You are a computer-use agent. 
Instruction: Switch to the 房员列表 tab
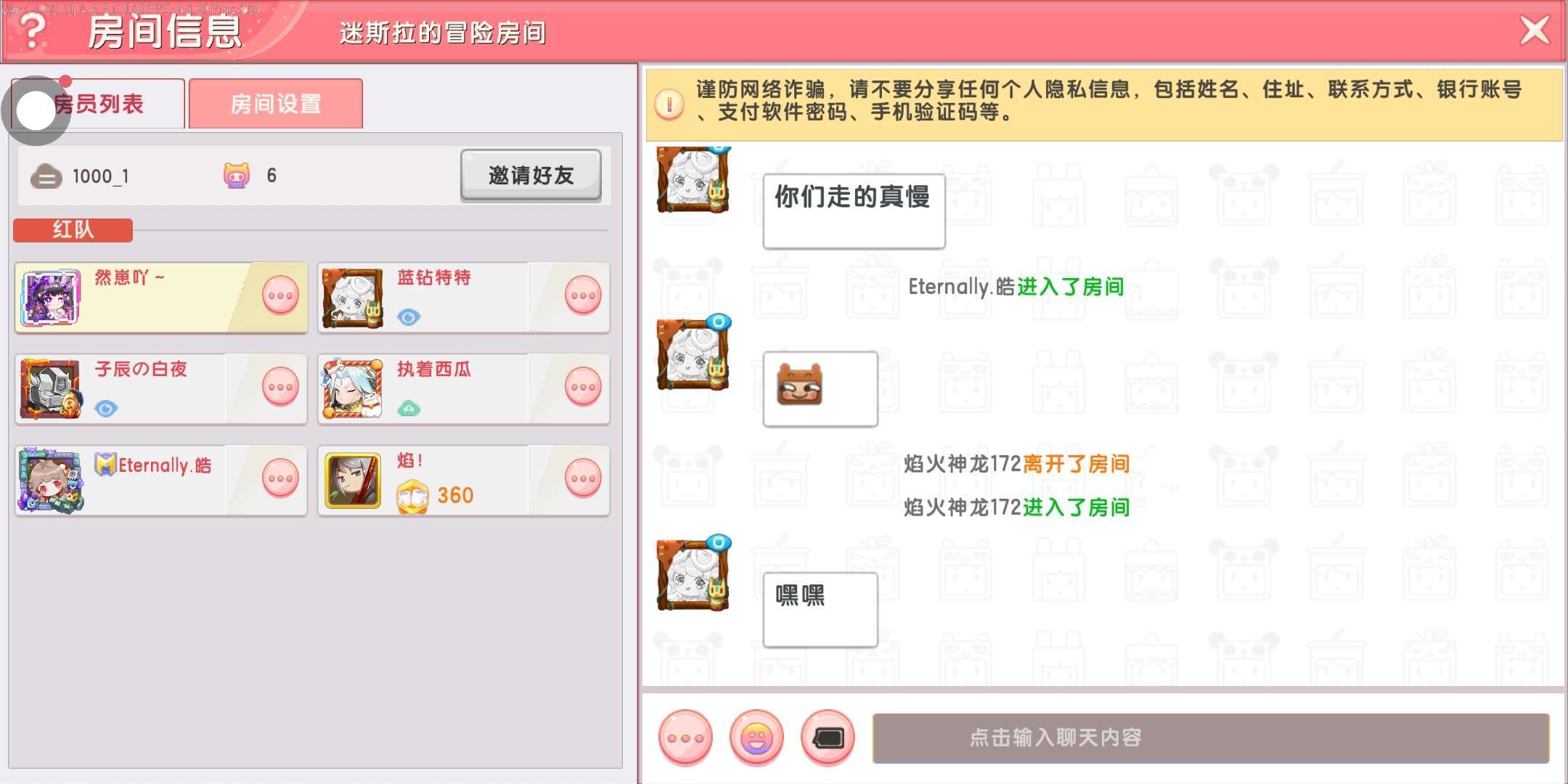[x=98, y=104]
